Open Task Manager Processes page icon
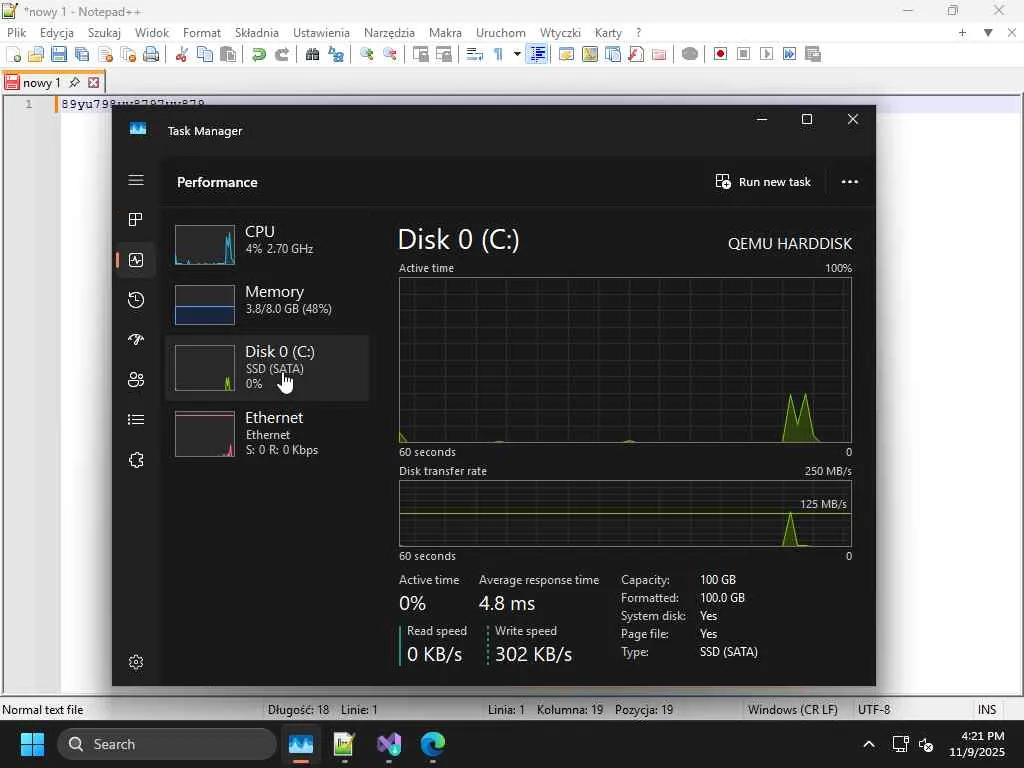 click(136, 219)
